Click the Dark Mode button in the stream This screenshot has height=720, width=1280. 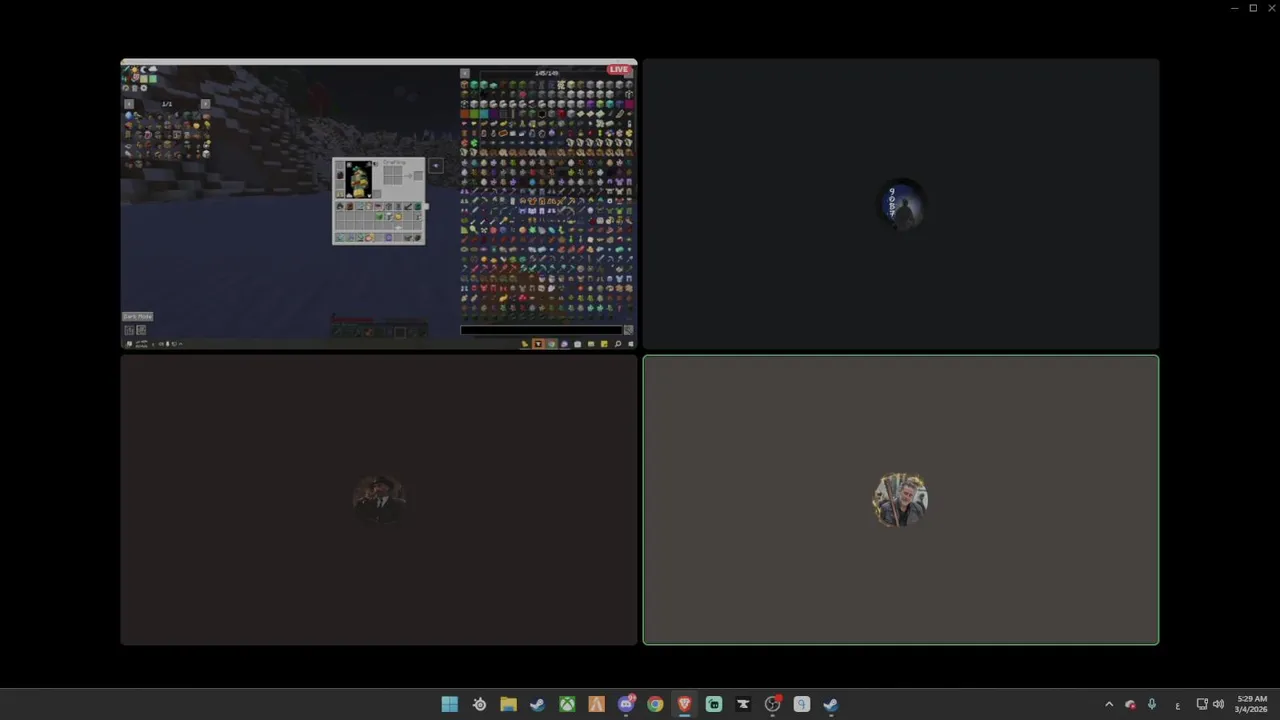point(137,316)
